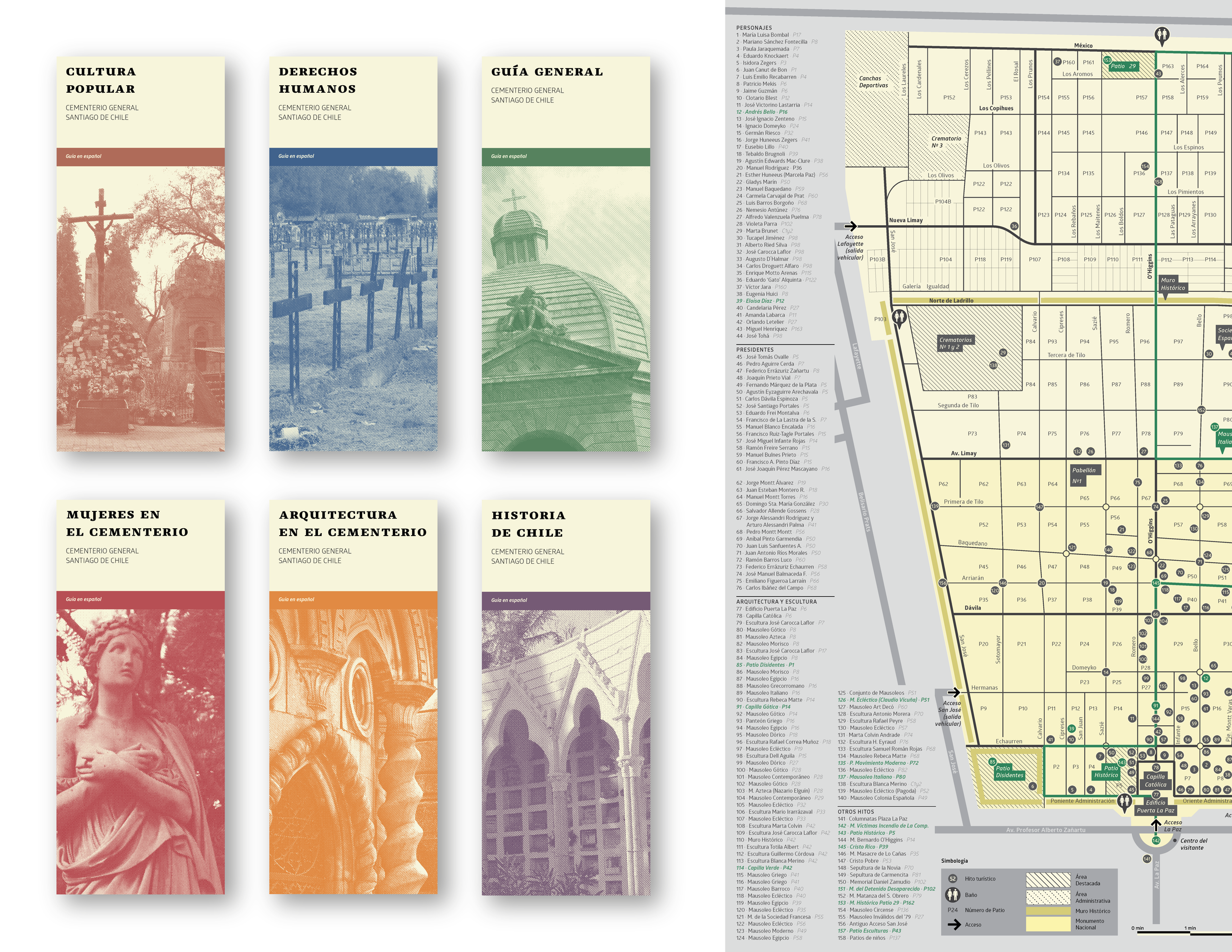This screenshot has width=1232, height=952.
Task: Click the restroom icon beside México street
Action: click(x=1162, y=36)
